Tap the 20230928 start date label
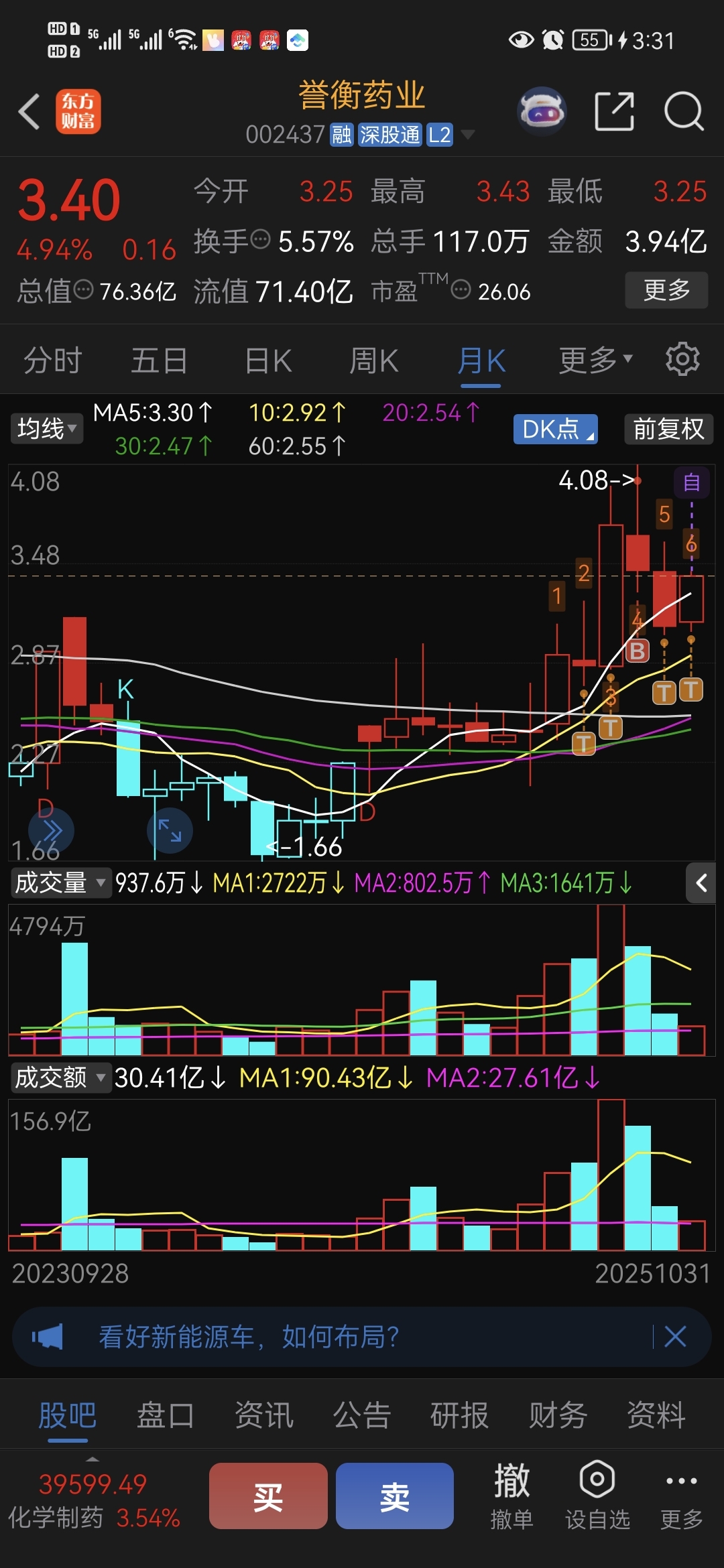Viewport: 724px width, 1568px height. (x=70, y=1273)
